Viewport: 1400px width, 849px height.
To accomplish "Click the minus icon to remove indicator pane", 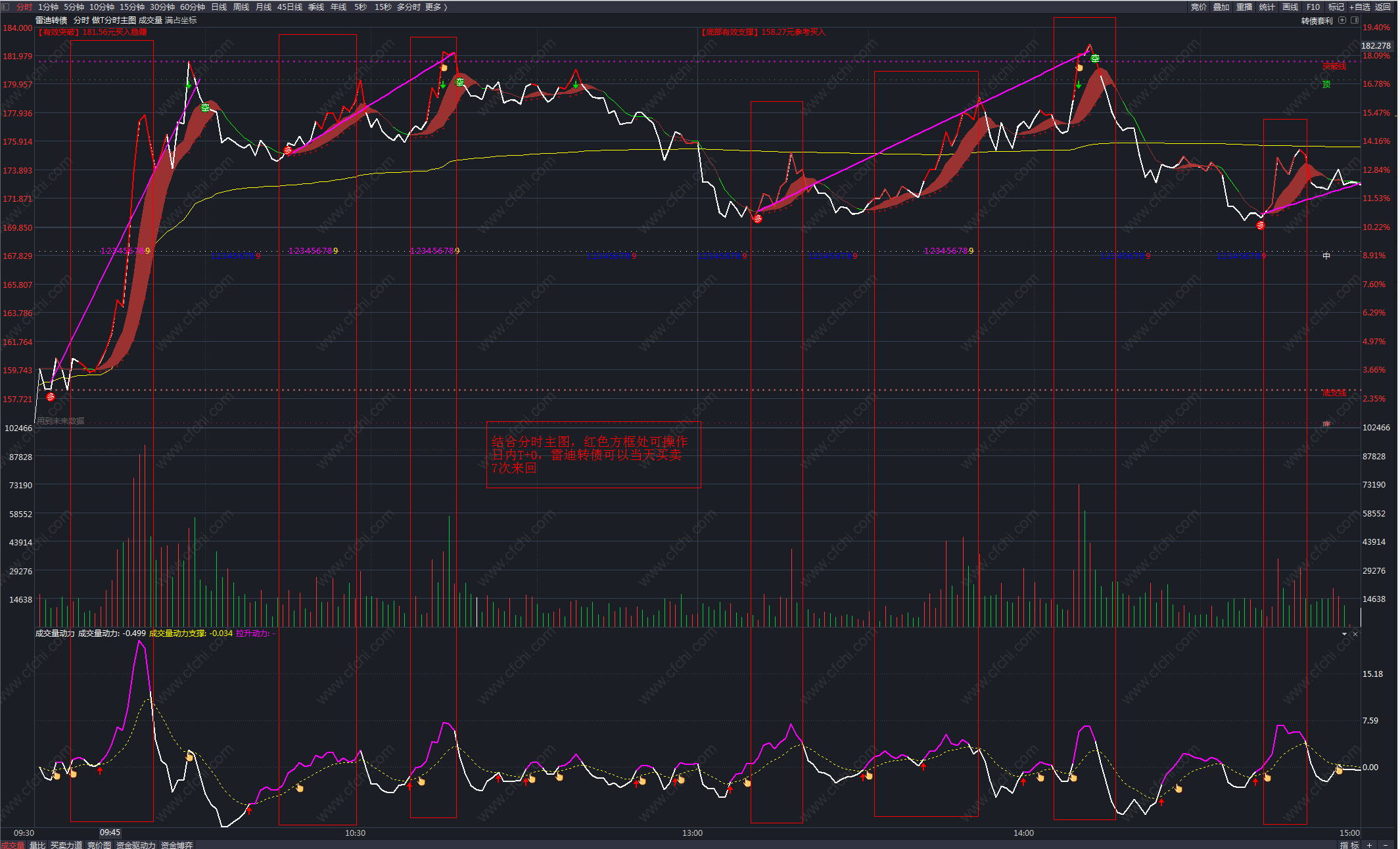I will coord(1385,844).
